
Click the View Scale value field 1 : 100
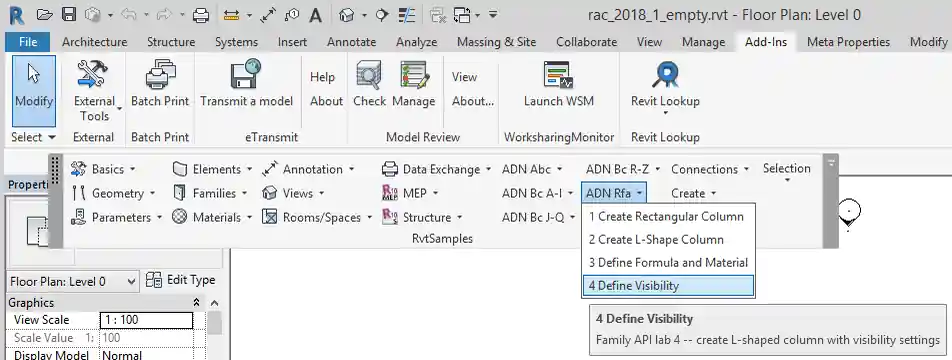146,320
